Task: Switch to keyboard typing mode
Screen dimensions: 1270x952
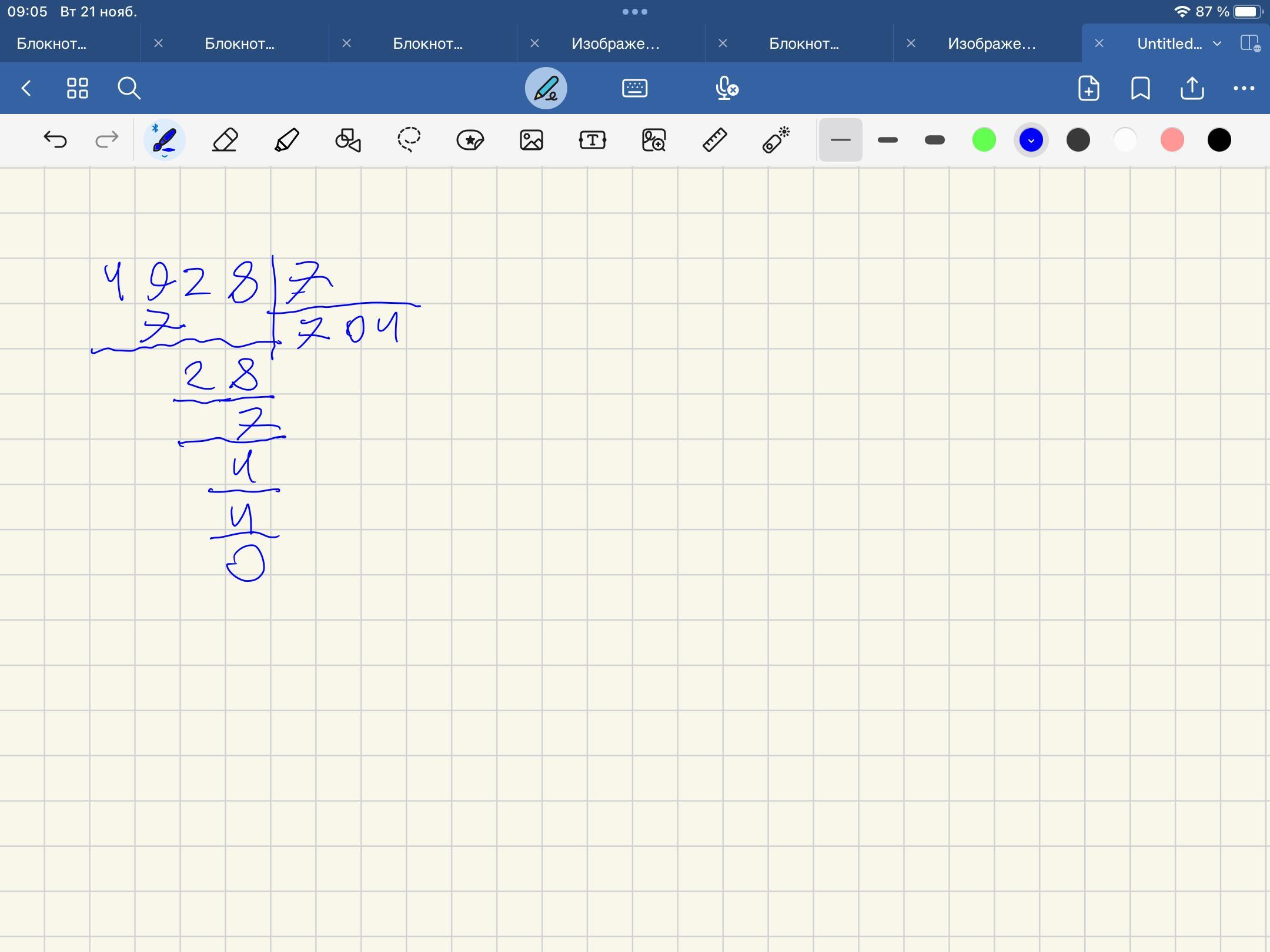Action: coord(634,89)
